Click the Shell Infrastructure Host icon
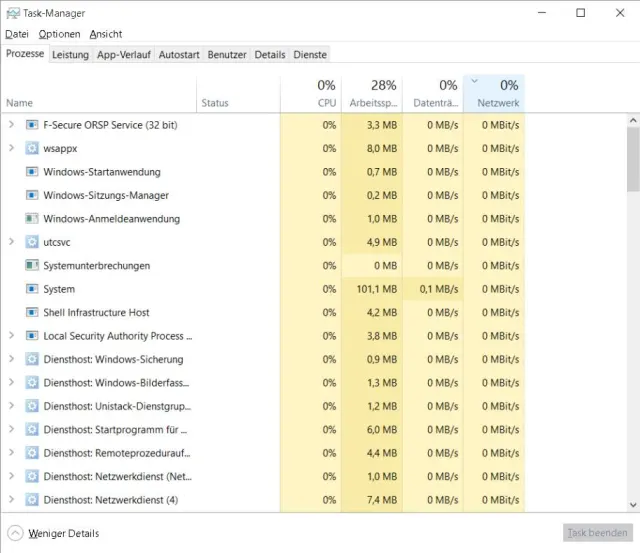The height and width of the screenshot is (553, 640). pos(32,313)
